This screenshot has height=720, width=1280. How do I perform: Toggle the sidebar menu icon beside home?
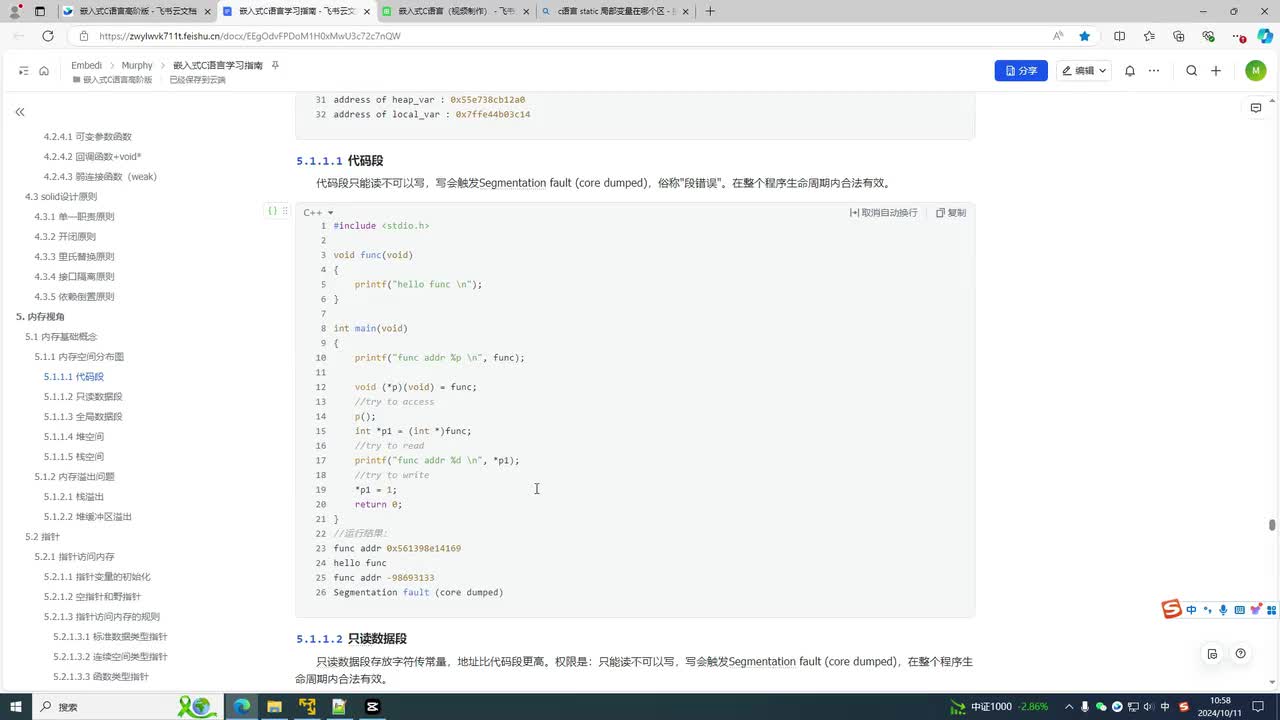[x=23, y=71]
